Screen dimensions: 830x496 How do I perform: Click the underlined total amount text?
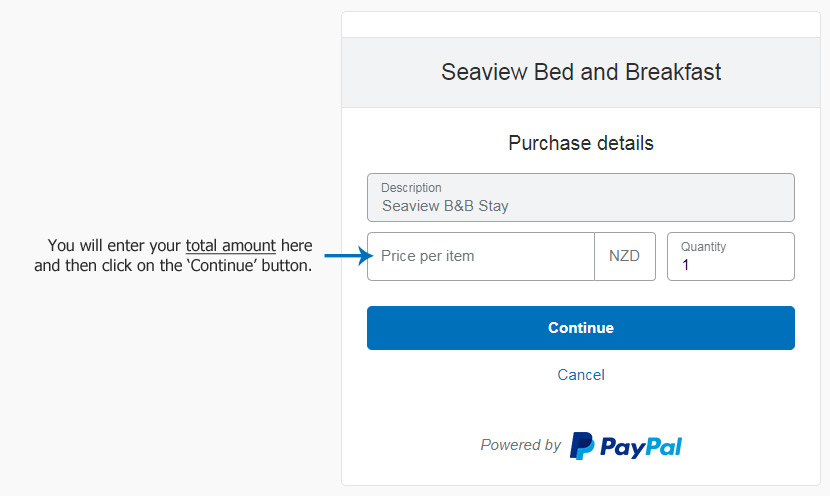click(231, 246)
